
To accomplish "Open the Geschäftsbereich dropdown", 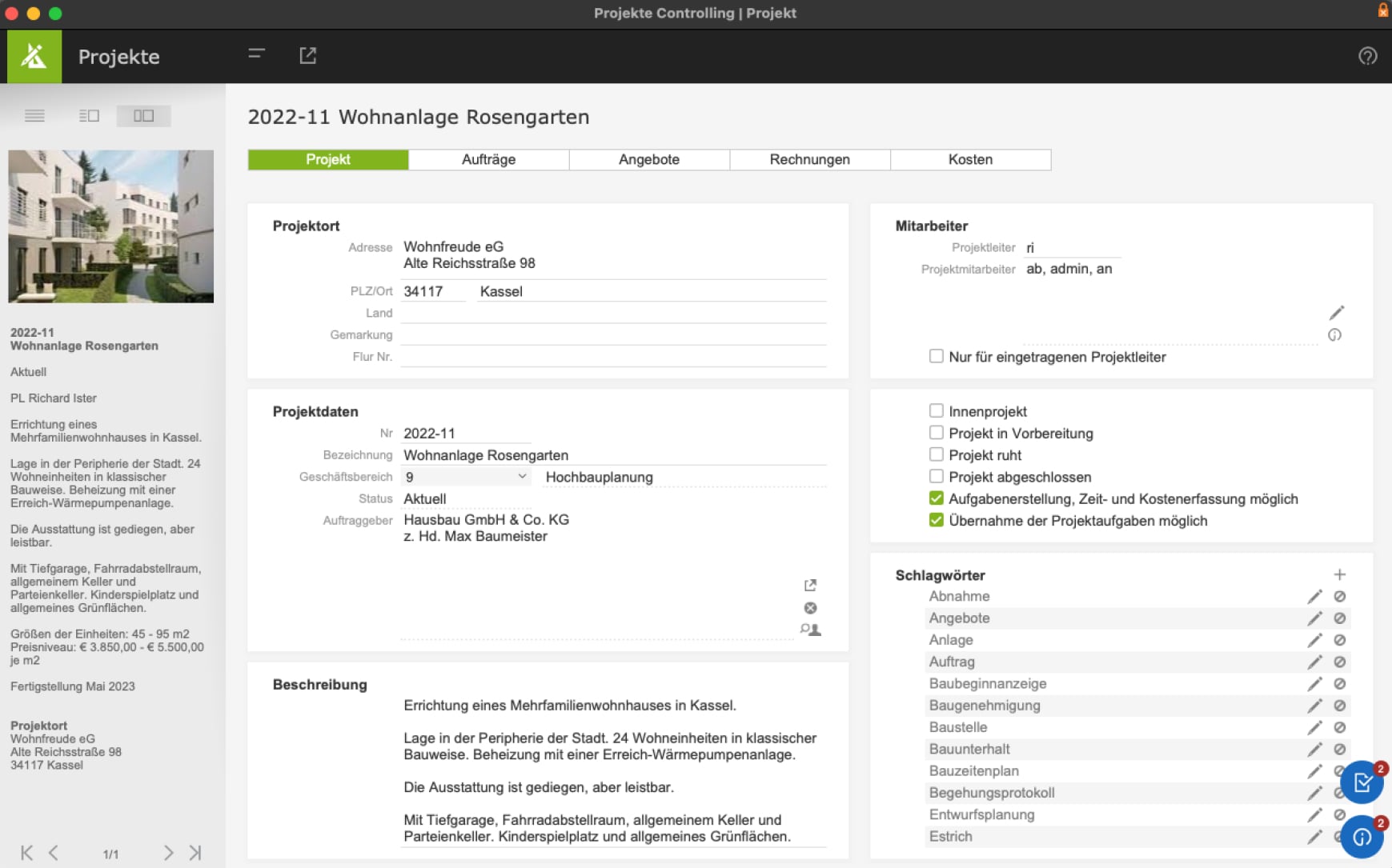I will tap(522, 476).
